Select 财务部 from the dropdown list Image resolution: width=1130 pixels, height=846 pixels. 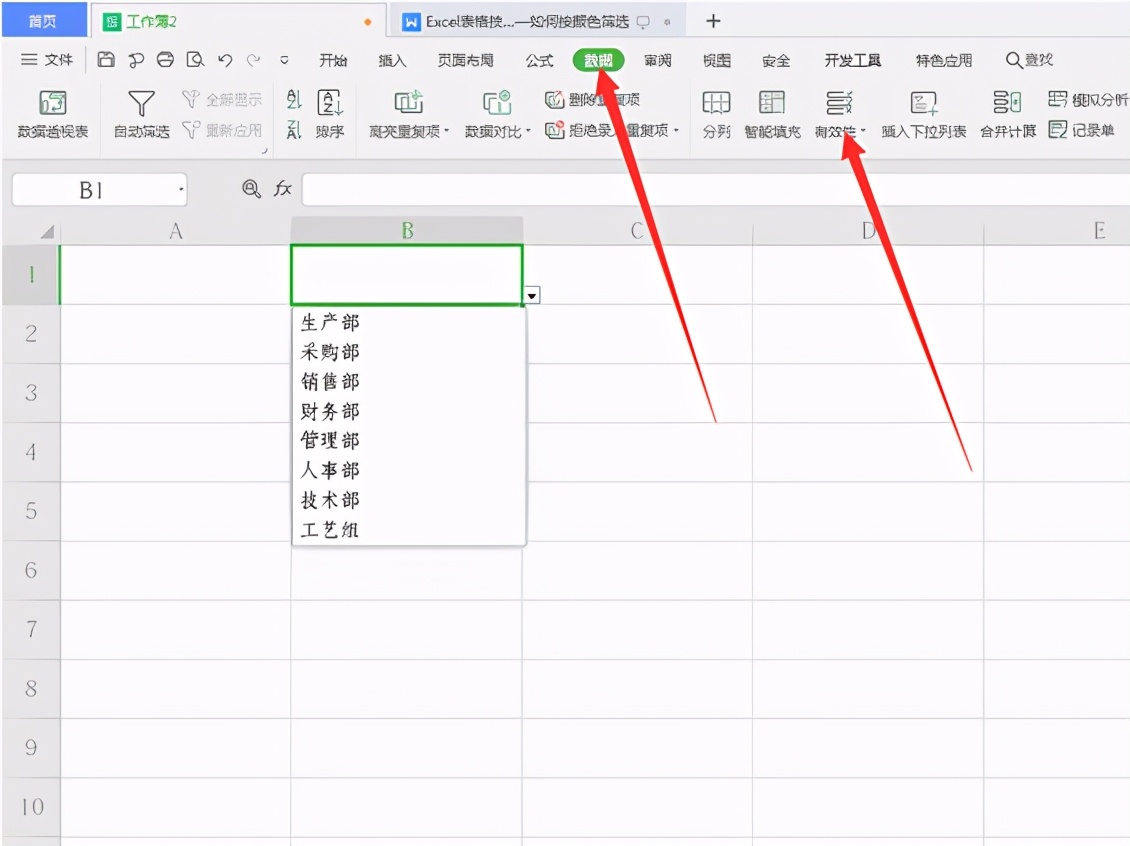point(330,411)
